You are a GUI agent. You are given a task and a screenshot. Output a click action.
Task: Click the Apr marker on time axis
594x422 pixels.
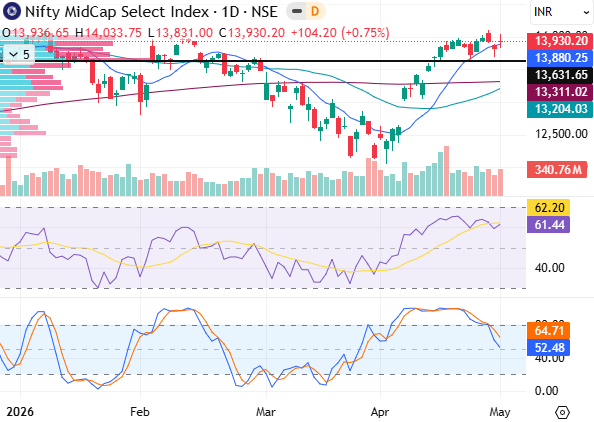(380, 412)
